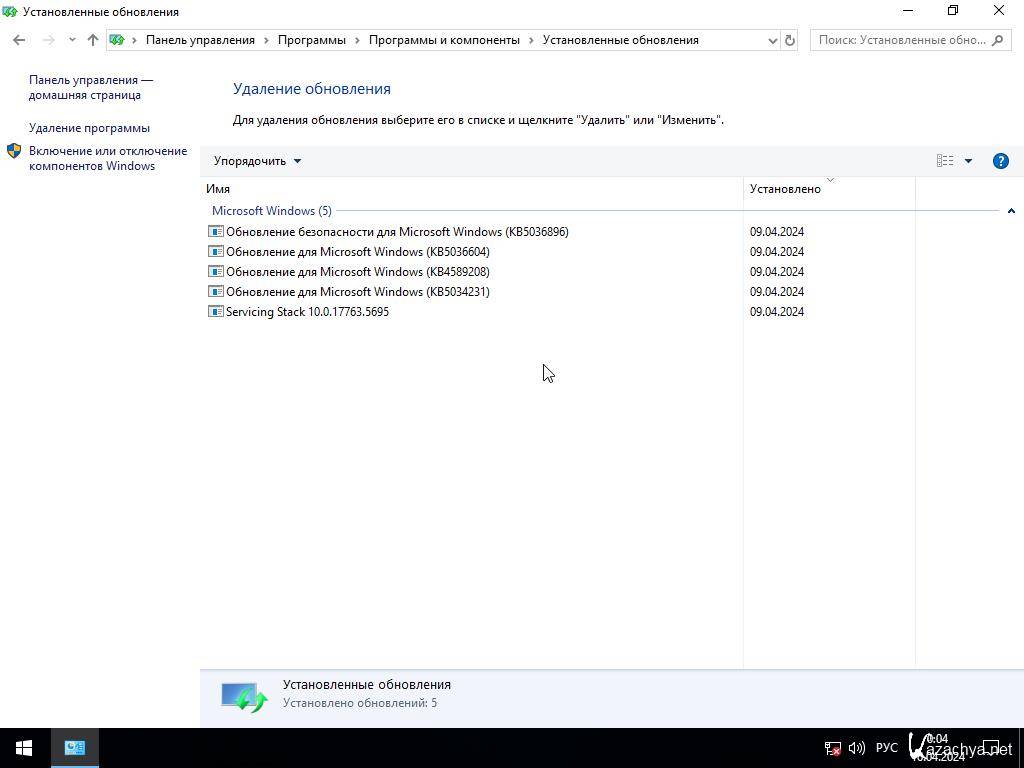Click the volume speaker tray icon
Screen dimensions: 1024x768
(856, 748)
